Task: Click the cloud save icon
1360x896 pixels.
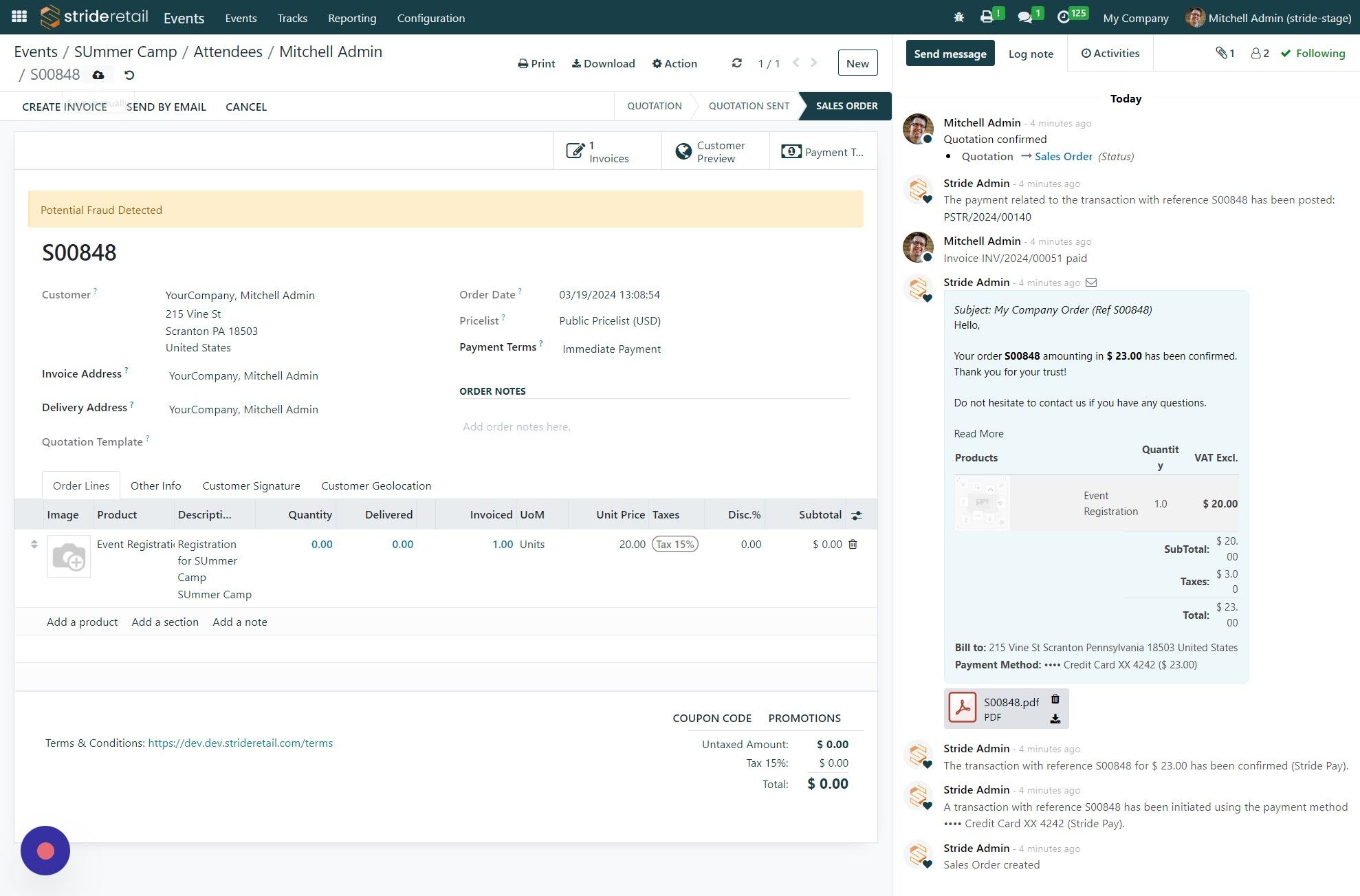Action: (x=98, y=74)
